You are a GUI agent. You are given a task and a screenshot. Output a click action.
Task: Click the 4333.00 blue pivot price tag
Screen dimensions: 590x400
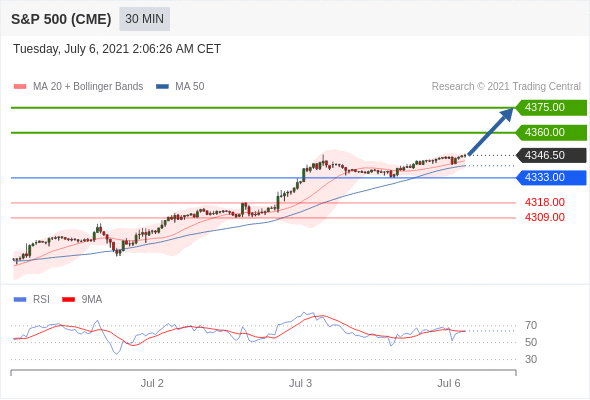[x=551, y=177]
